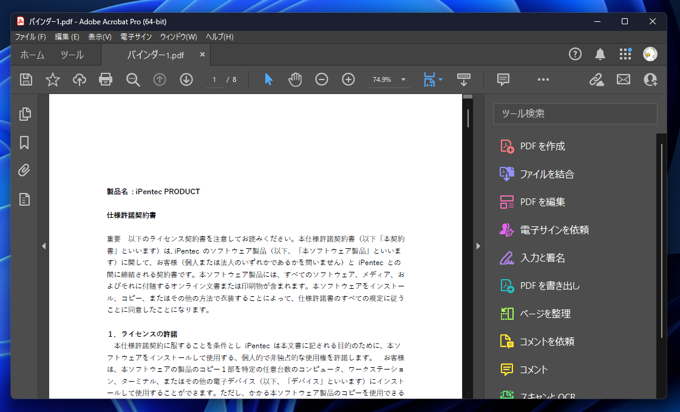Select the arrow selection tool
This screenshot has height=412, width=680.
click(268, 79)
